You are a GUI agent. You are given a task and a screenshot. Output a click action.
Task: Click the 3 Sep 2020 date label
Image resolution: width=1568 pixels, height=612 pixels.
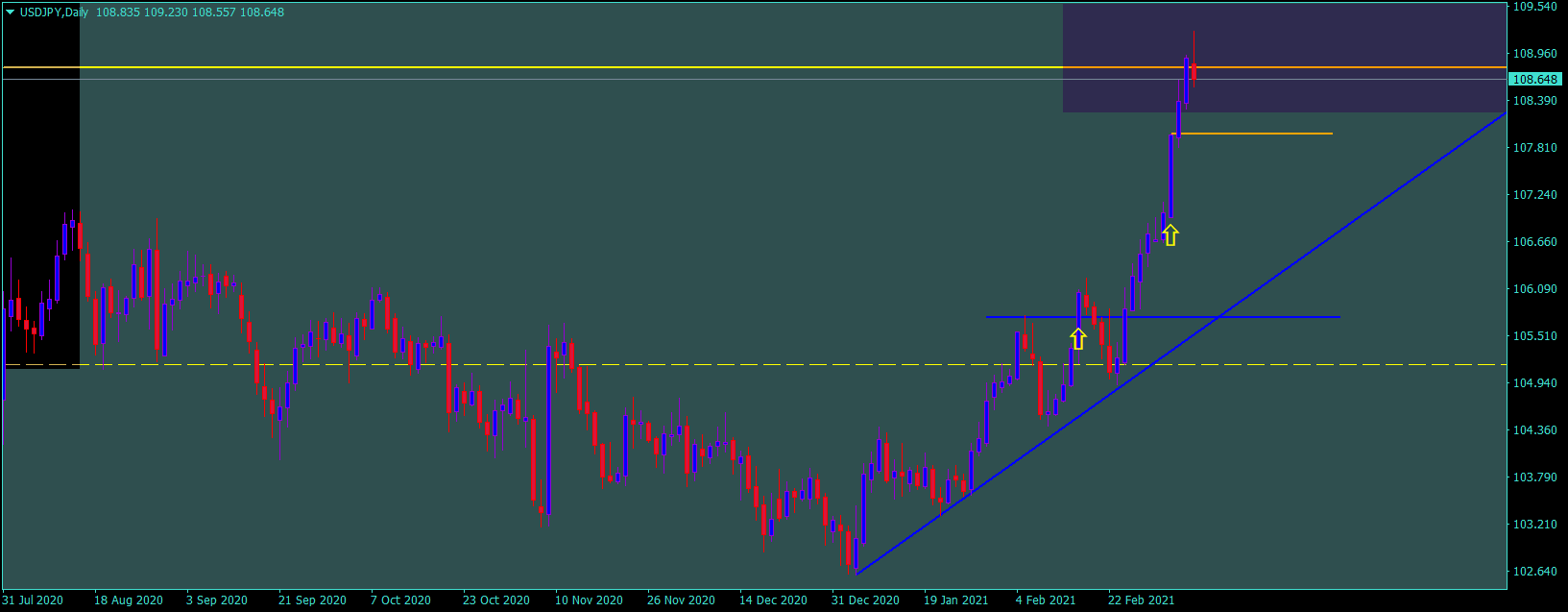coord(217,600)
